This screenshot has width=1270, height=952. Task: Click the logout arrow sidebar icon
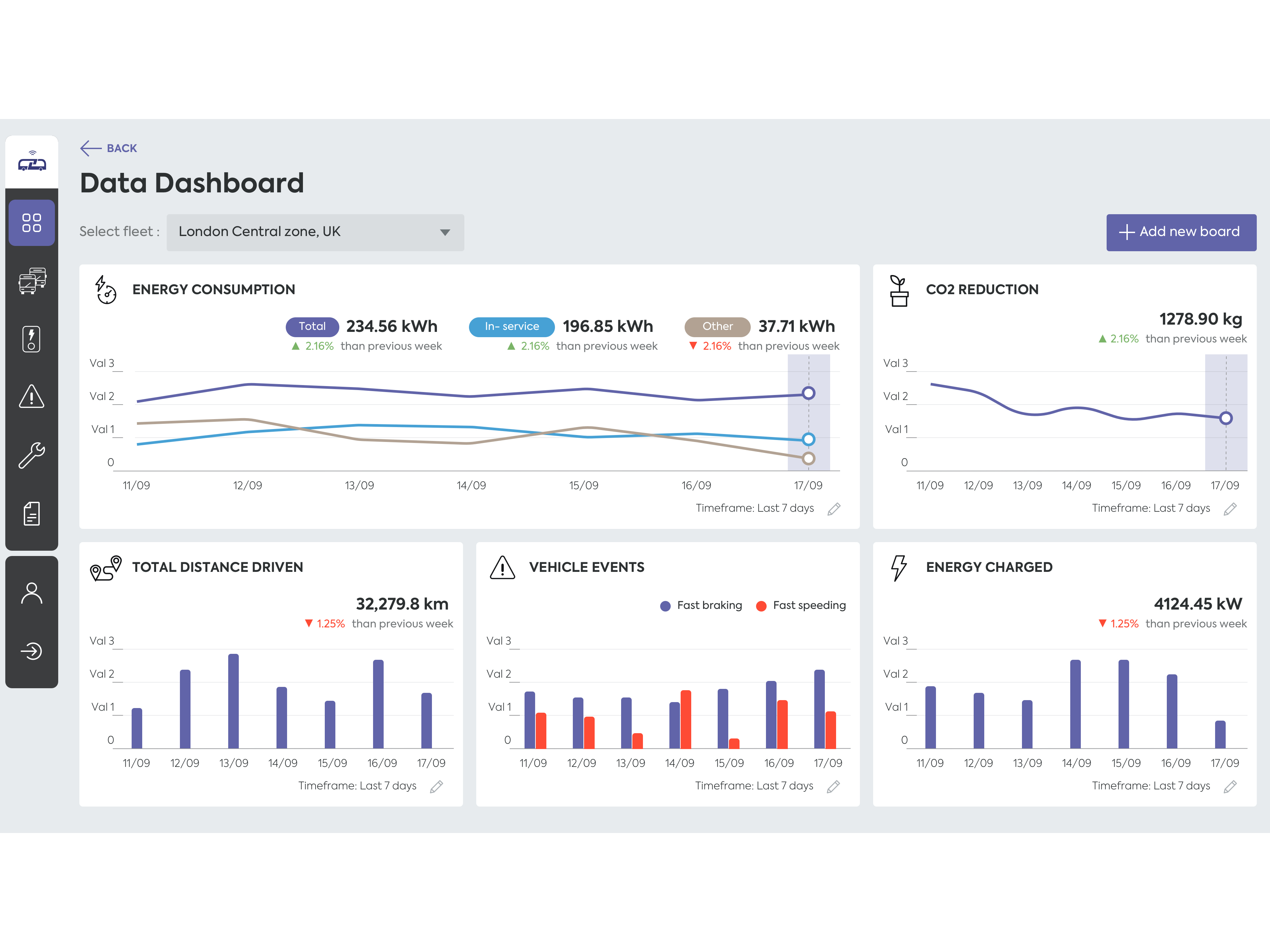pos(31,651)
